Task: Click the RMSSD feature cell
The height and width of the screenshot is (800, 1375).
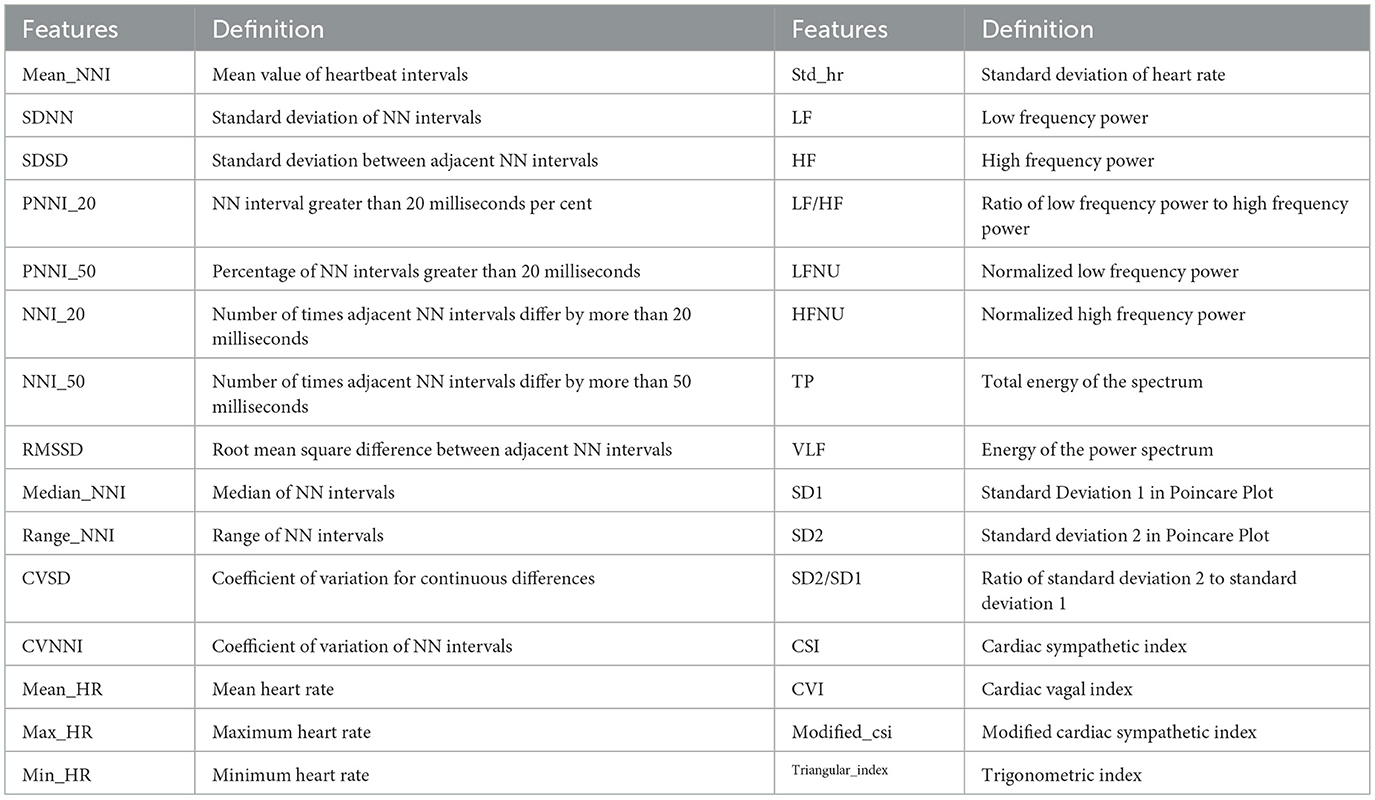Action: point(53,450)
